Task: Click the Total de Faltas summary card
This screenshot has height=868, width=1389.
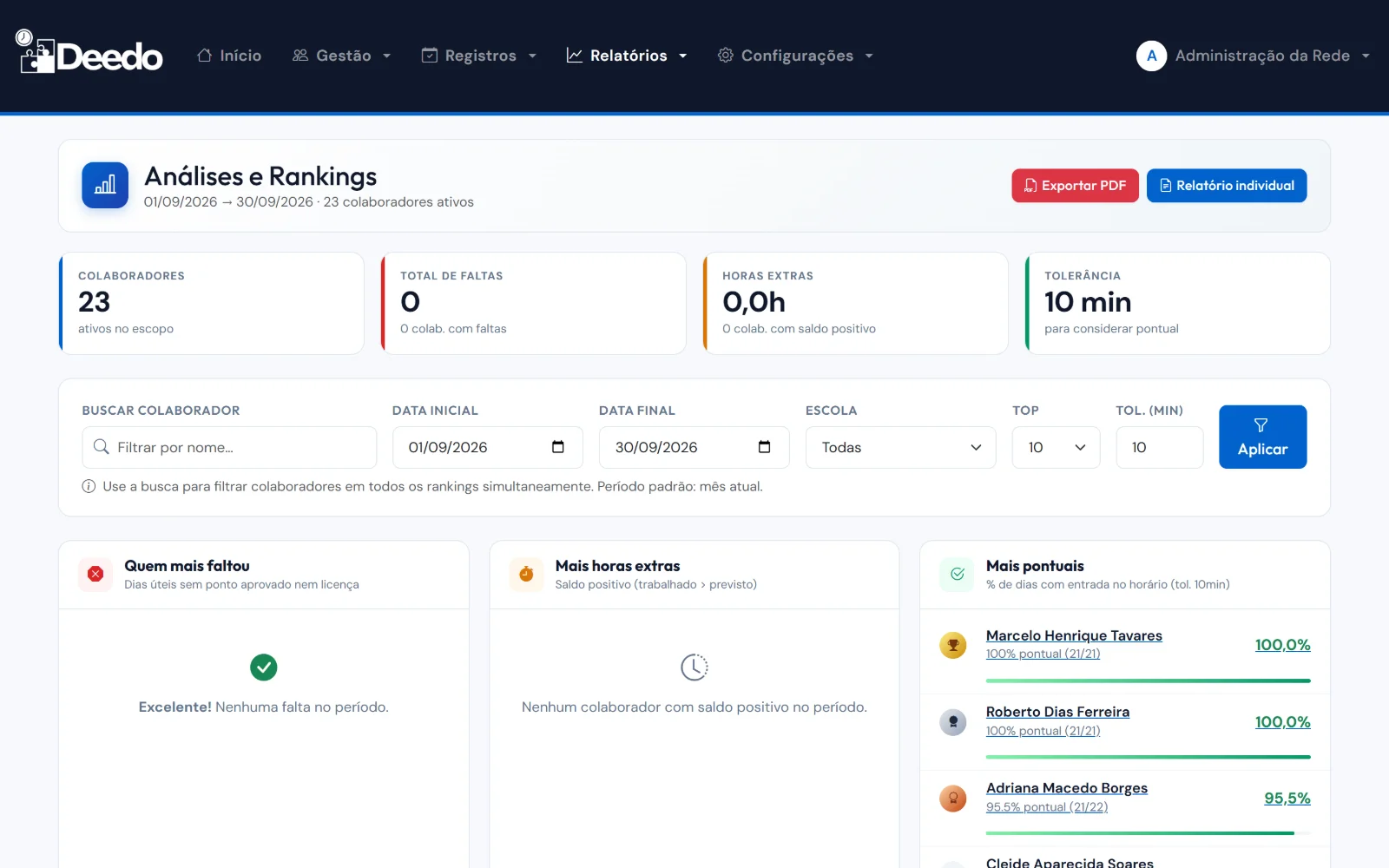Action: pyautogui.click(x=534, y=303)
